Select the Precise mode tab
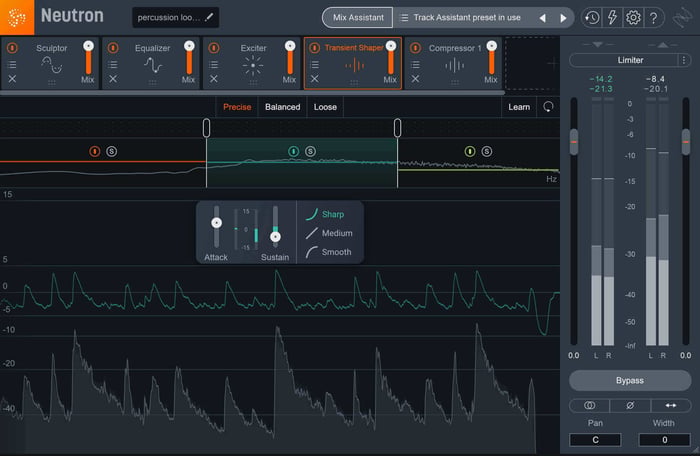This screenshot has height=456, width=700. click(x=237, y=107)
